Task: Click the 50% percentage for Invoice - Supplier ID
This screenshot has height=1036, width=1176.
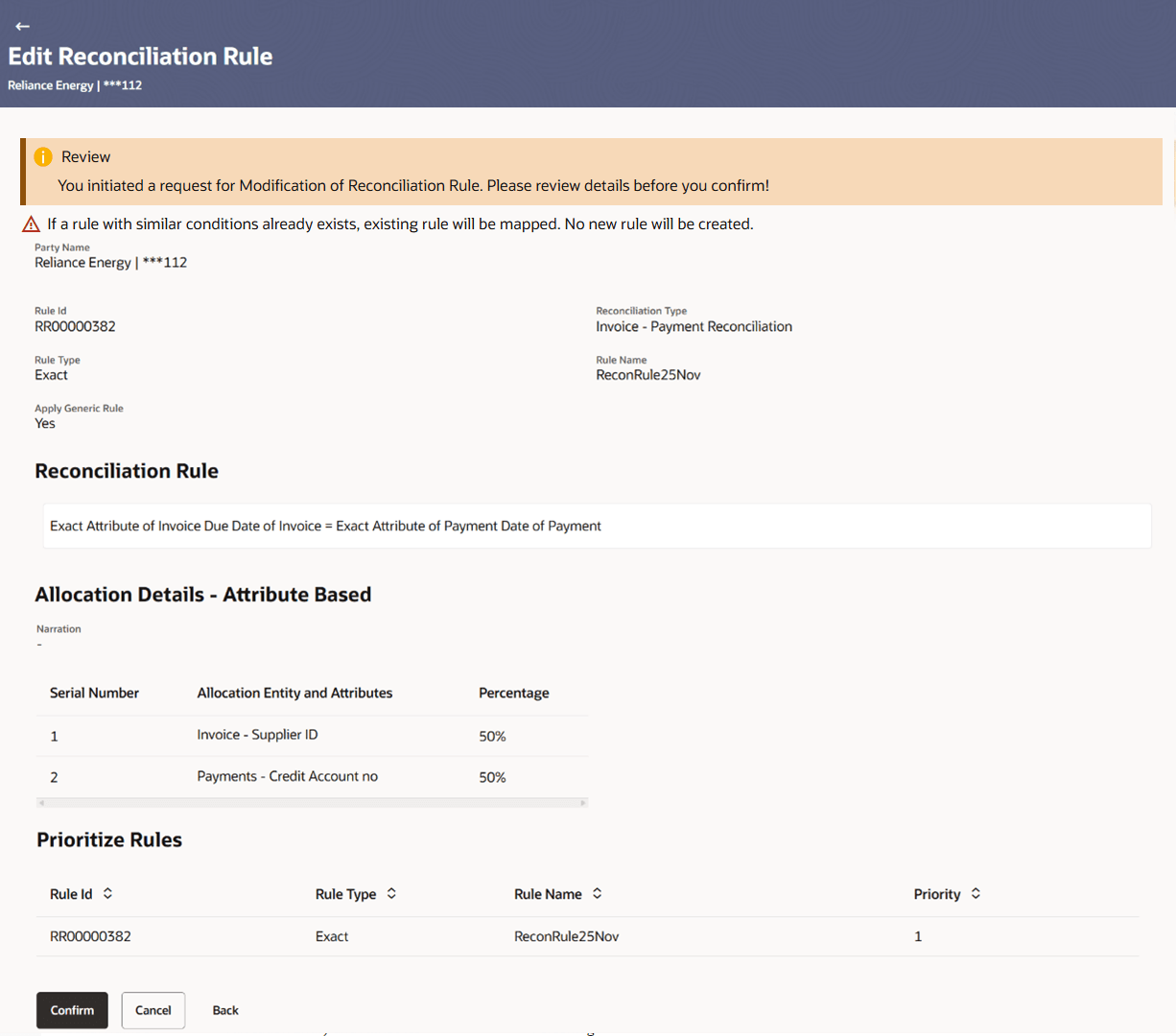Action: point(492,736)
